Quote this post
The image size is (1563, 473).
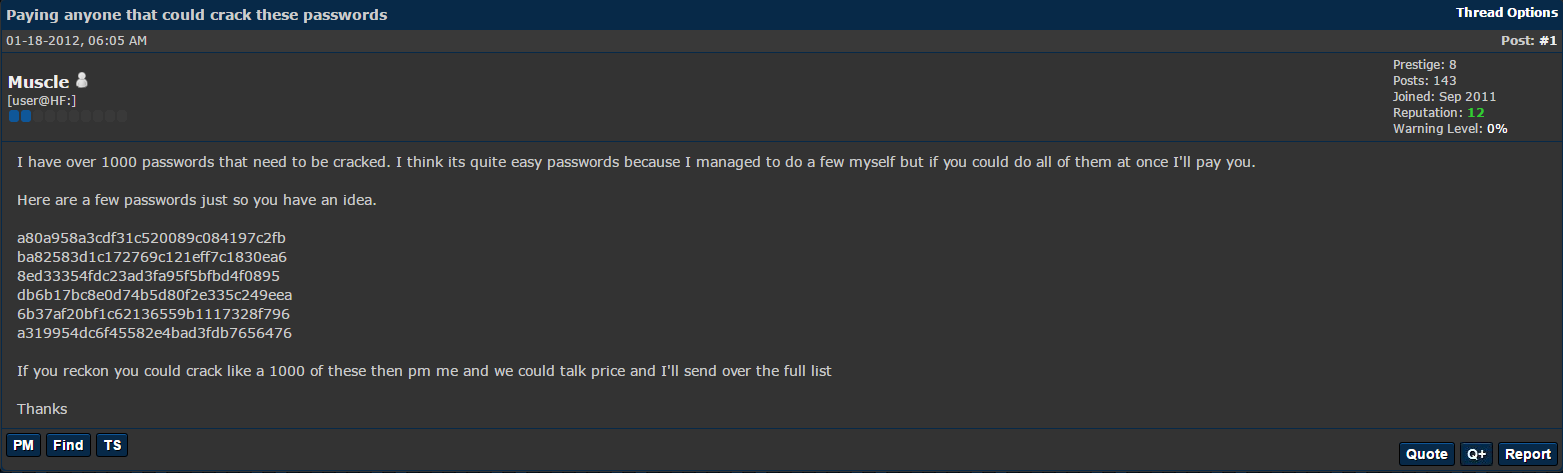pyautogui.click(x=1426, y=454)
